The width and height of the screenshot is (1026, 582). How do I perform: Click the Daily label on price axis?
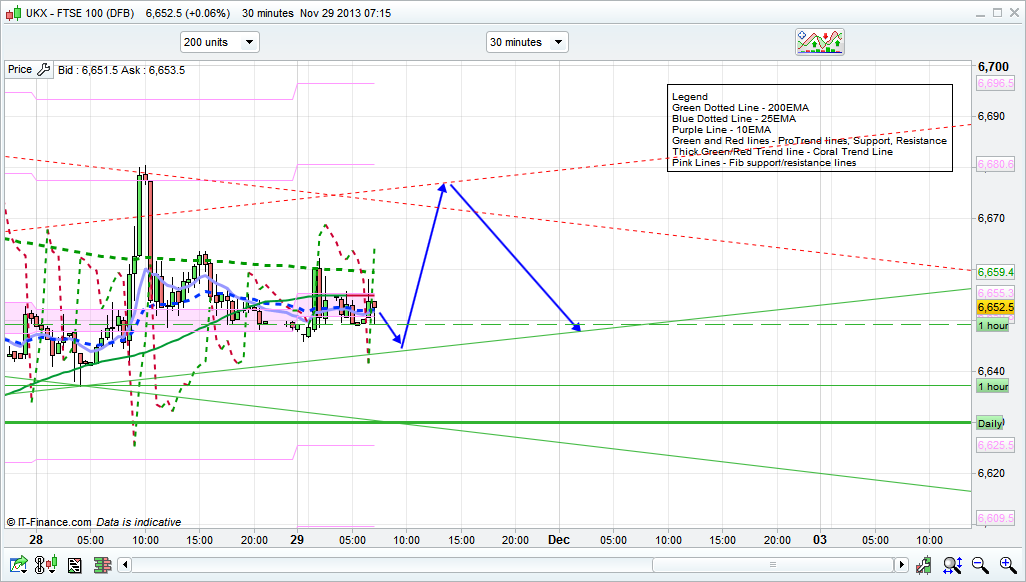click(x=991, y=423)
